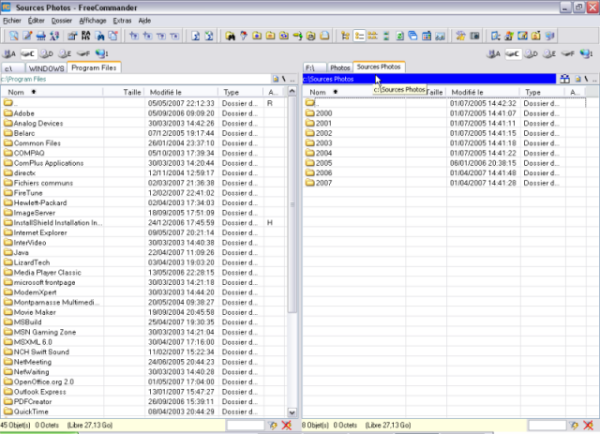The width and height of the screenshot is (600, 434).
Task: Select network drive in right drive bar
Action: pos(586,54)
